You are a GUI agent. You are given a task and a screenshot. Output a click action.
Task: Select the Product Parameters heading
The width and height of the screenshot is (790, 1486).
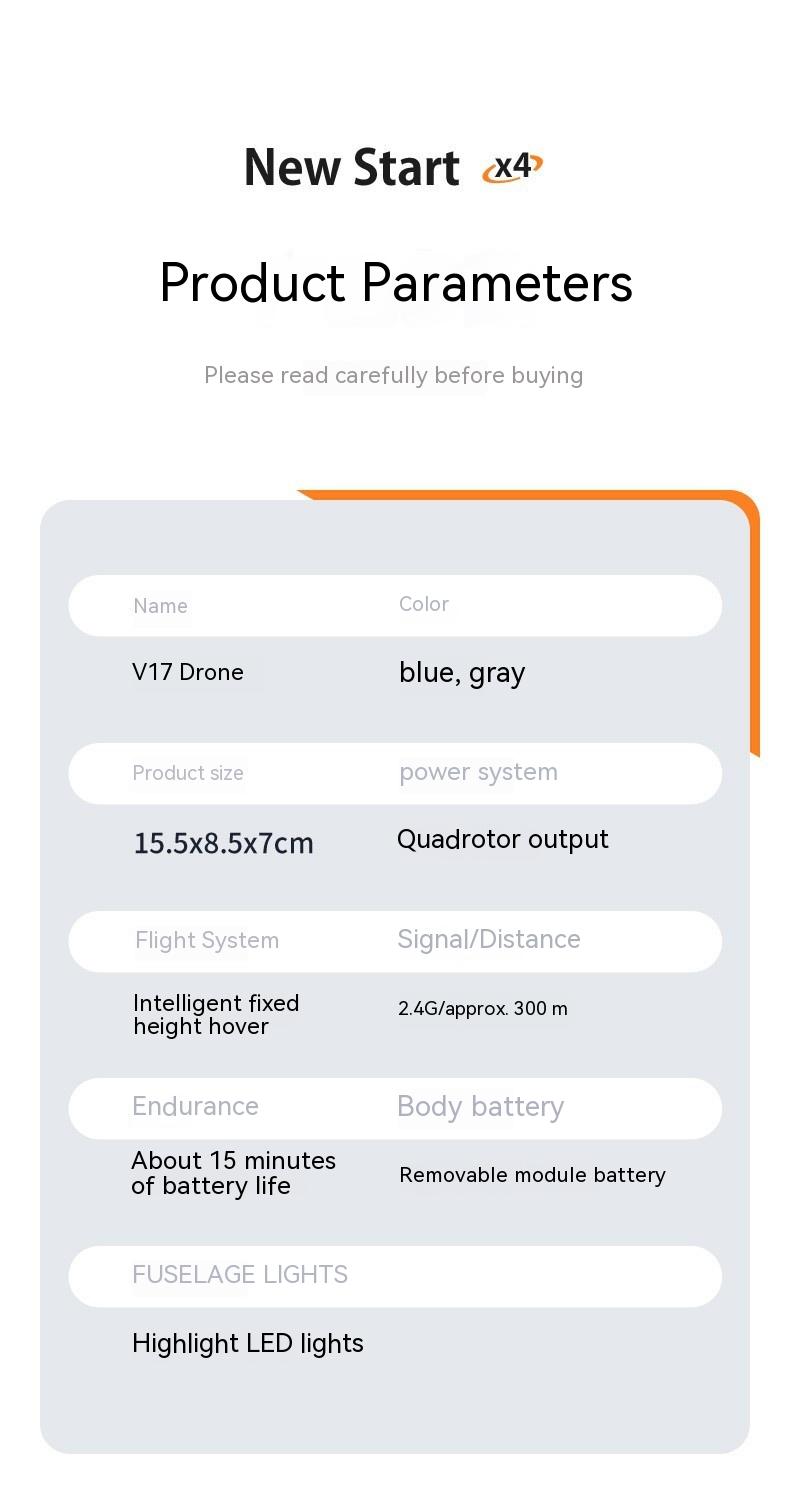pos(396,282)
